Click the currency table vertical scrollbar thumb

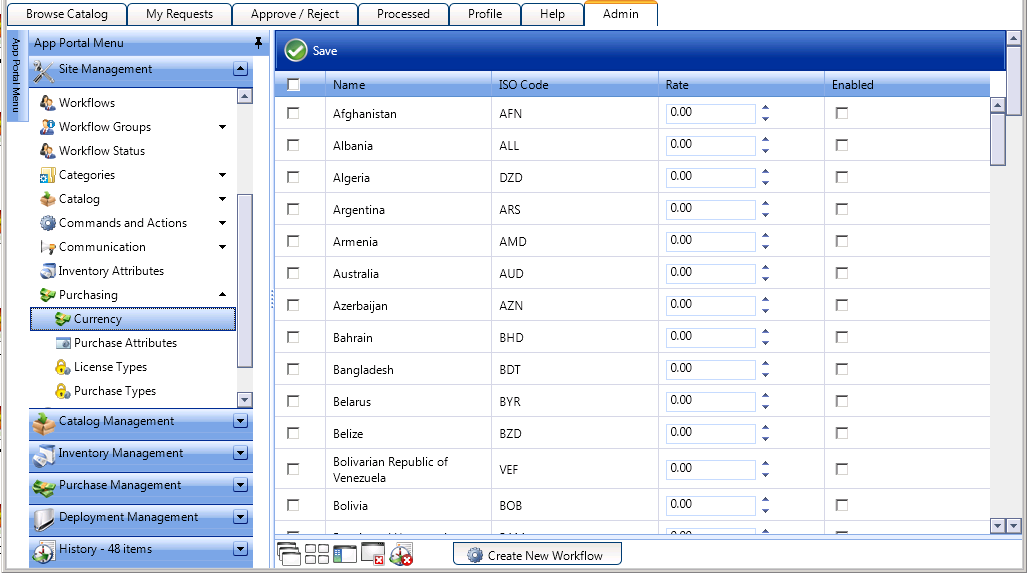tap(997, 139)
